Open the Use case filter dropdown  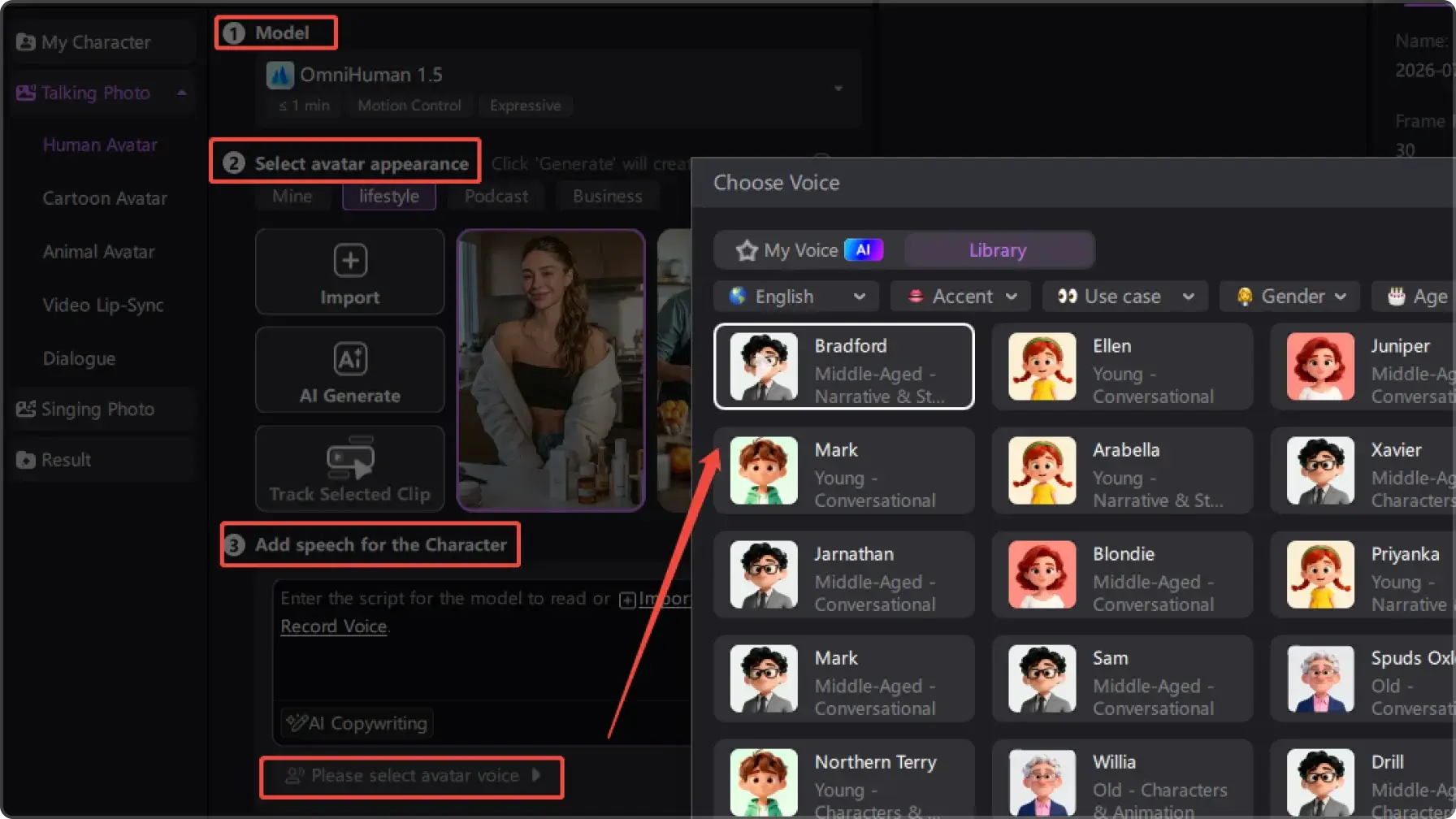point(1124,297)
